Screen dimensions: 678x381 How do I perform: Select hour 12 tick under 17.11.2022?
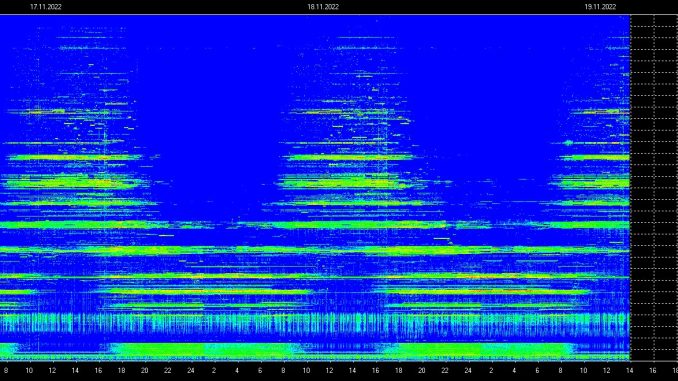pyautogui.click(x=52, y=371)
